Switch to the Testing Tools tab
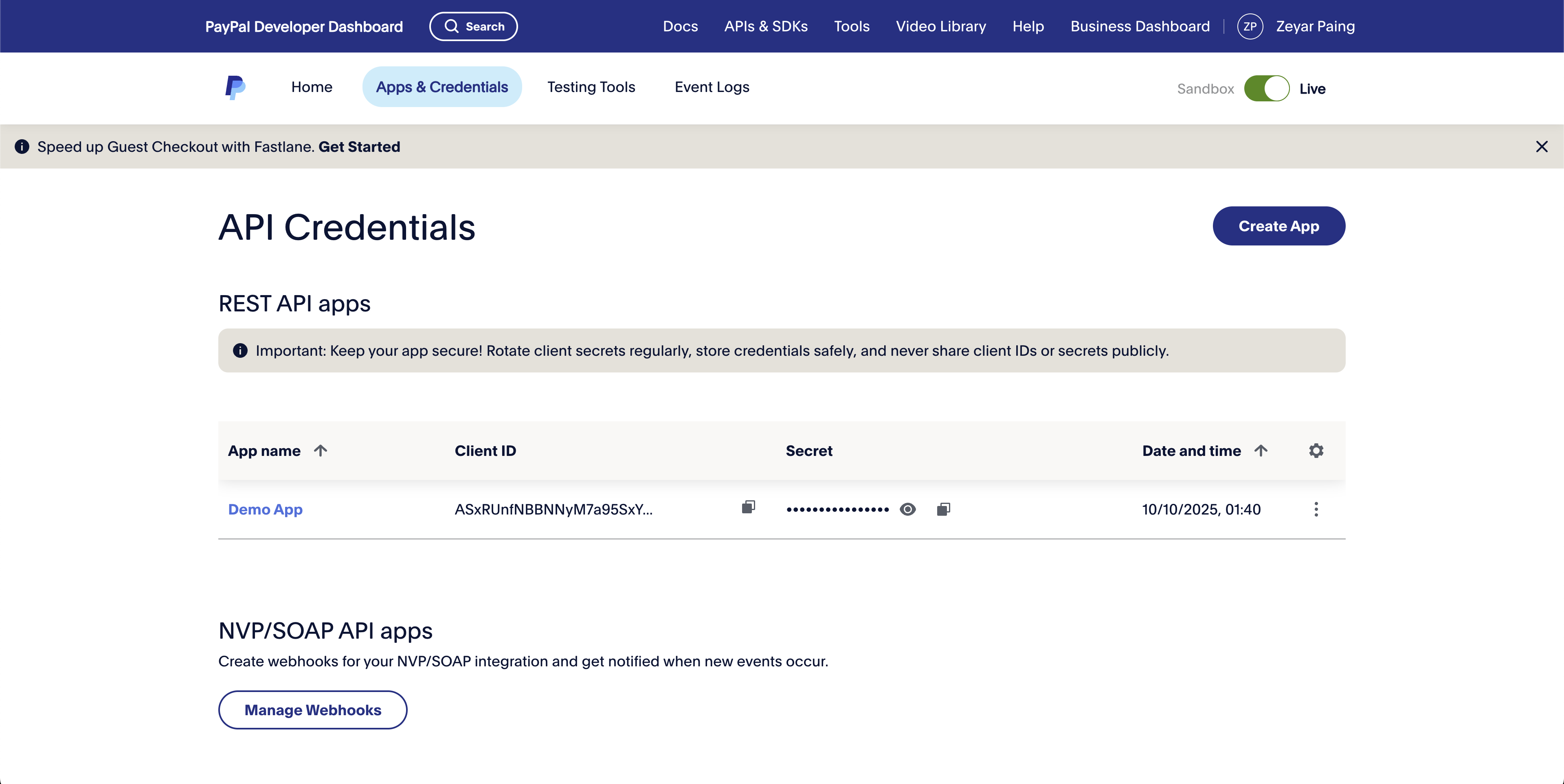1564x784 pixels. (x=591, y=88)
